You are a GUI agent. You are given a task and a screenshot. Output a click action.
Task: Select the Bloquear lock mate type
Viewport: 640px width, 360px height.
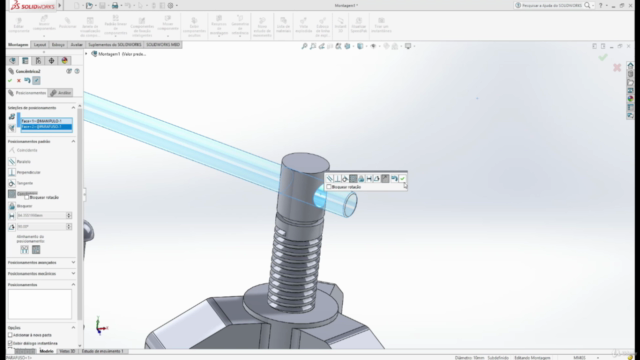pyautogui.click(x=20, y=206)
